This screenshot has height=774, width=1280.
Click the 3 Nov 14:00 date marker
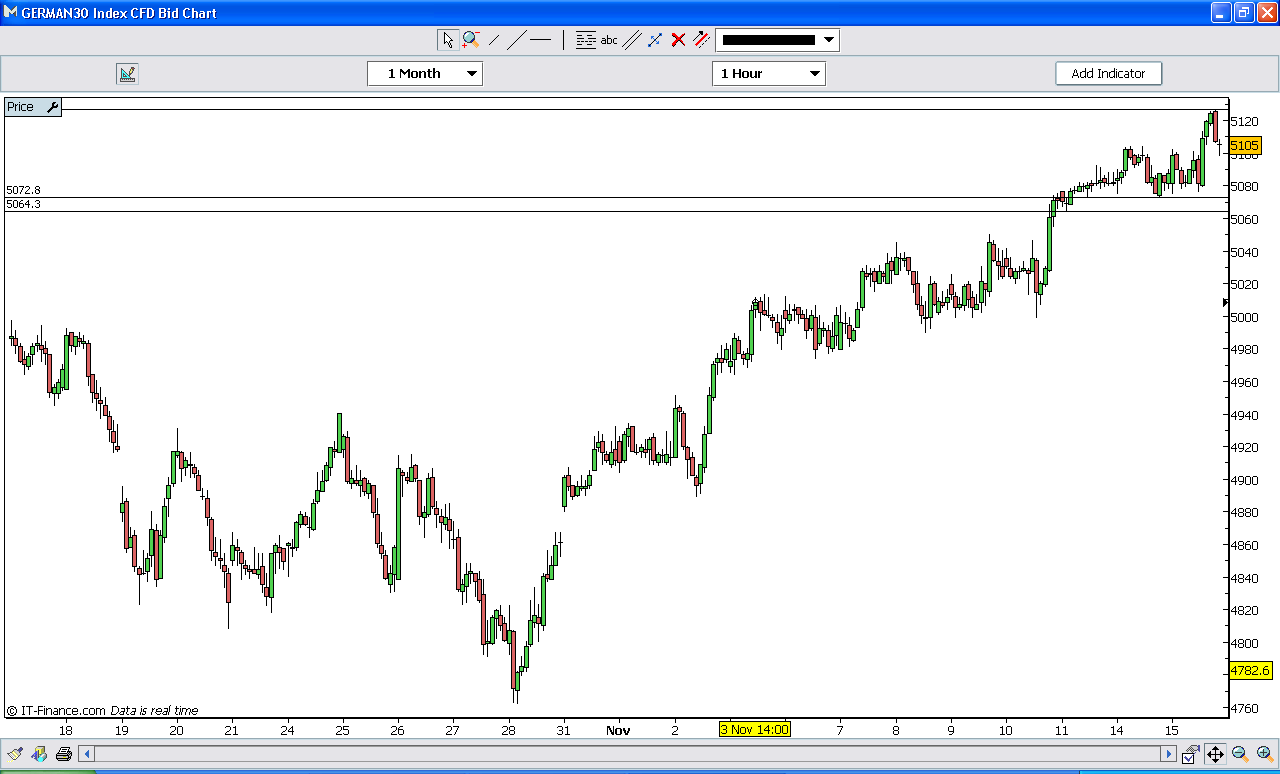pos(755,729)
